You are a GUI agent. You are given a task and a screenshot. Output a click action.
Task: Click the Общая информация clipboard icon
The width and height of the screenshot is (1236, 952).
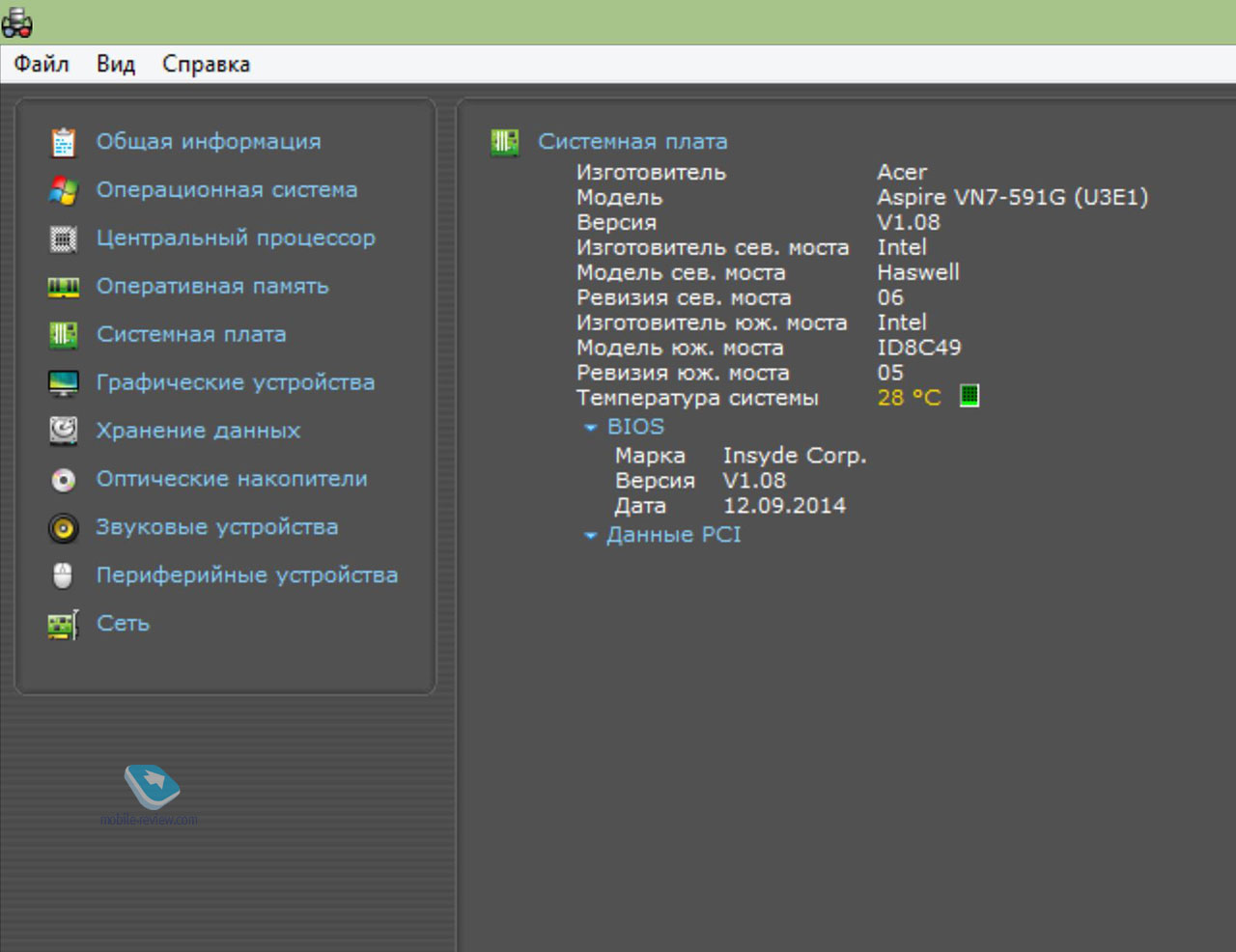(64, 142)
